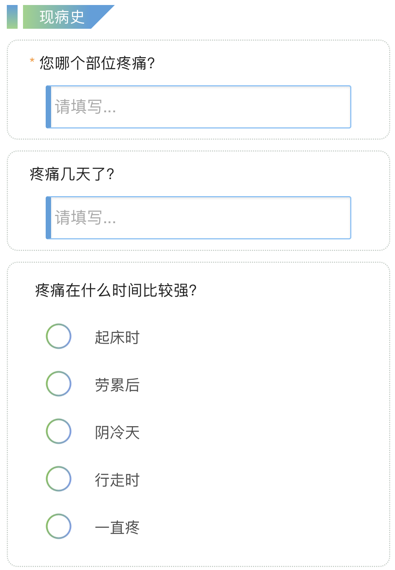Pick the 行走时 radio option circle
This screenshot has width=395, height=570.
point(59,479)
